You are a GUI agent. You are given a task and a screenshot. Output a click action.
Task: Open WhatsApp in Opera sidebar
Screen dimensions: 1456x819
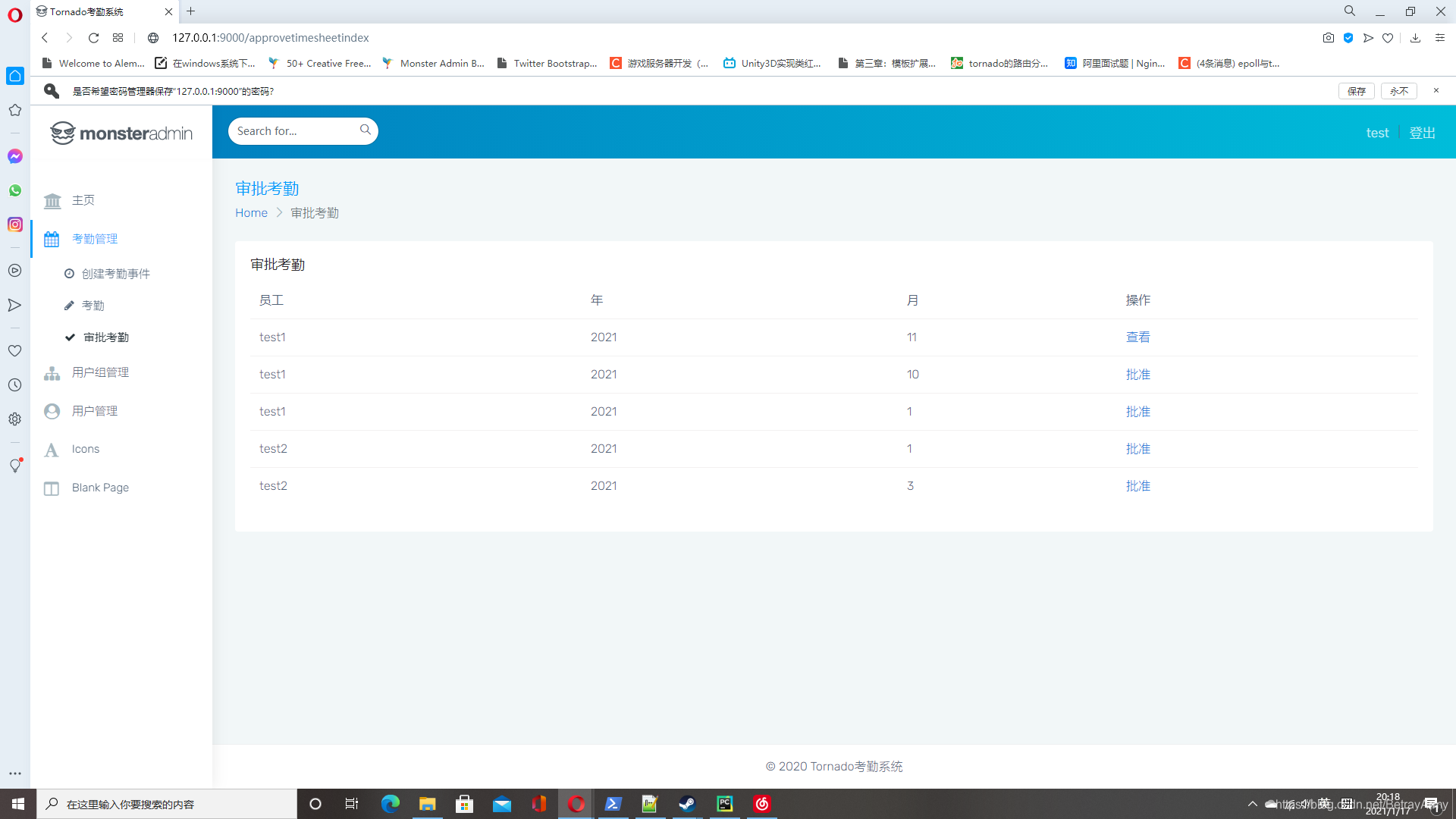14,190
